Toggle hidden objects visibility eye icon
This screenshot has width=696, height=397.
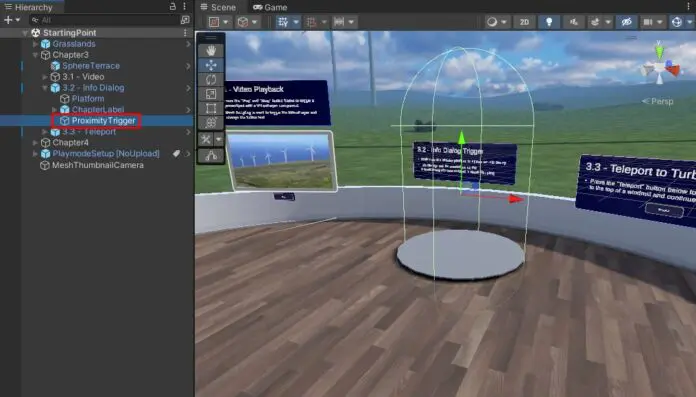[x=626, y=22]
